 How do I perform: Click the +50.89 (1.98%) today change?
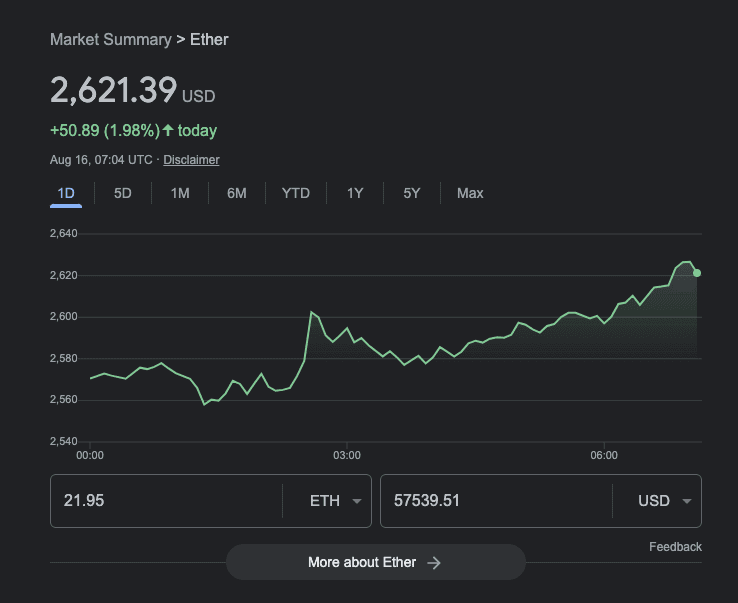(x=133, y=130)
